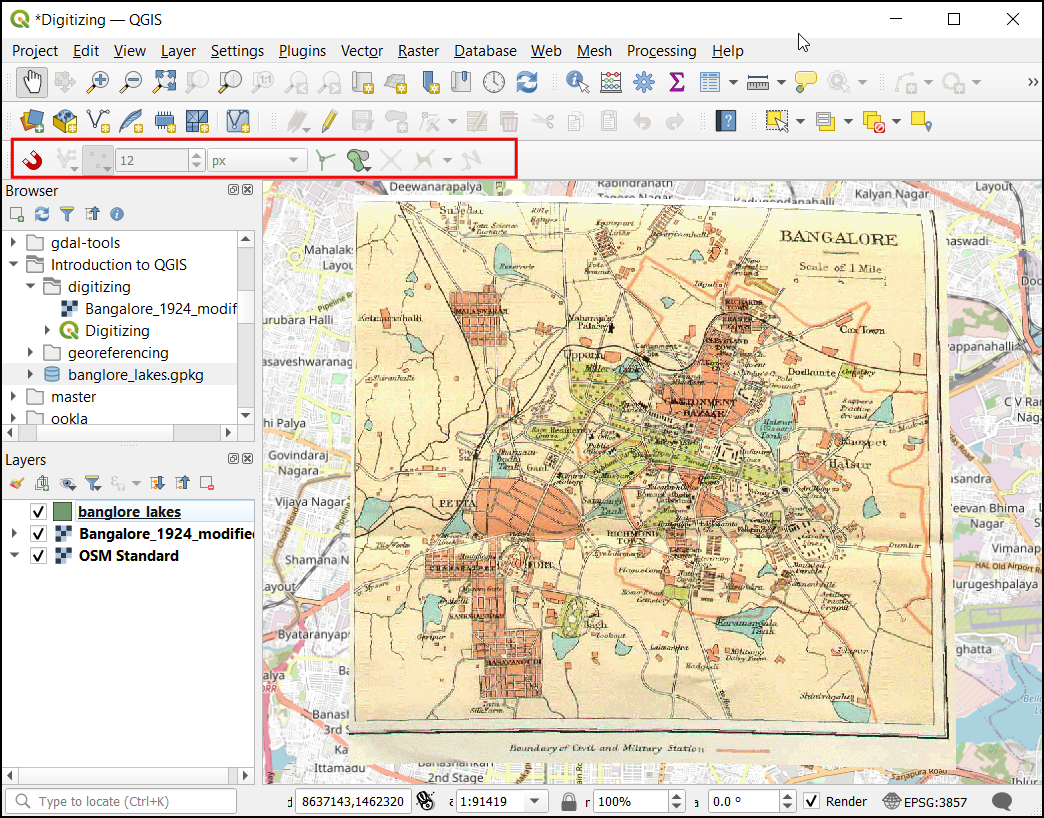Expand banglore_lakes.gpkg in Browser
This screenshot has height=818, width=1044.
point(30,374)
